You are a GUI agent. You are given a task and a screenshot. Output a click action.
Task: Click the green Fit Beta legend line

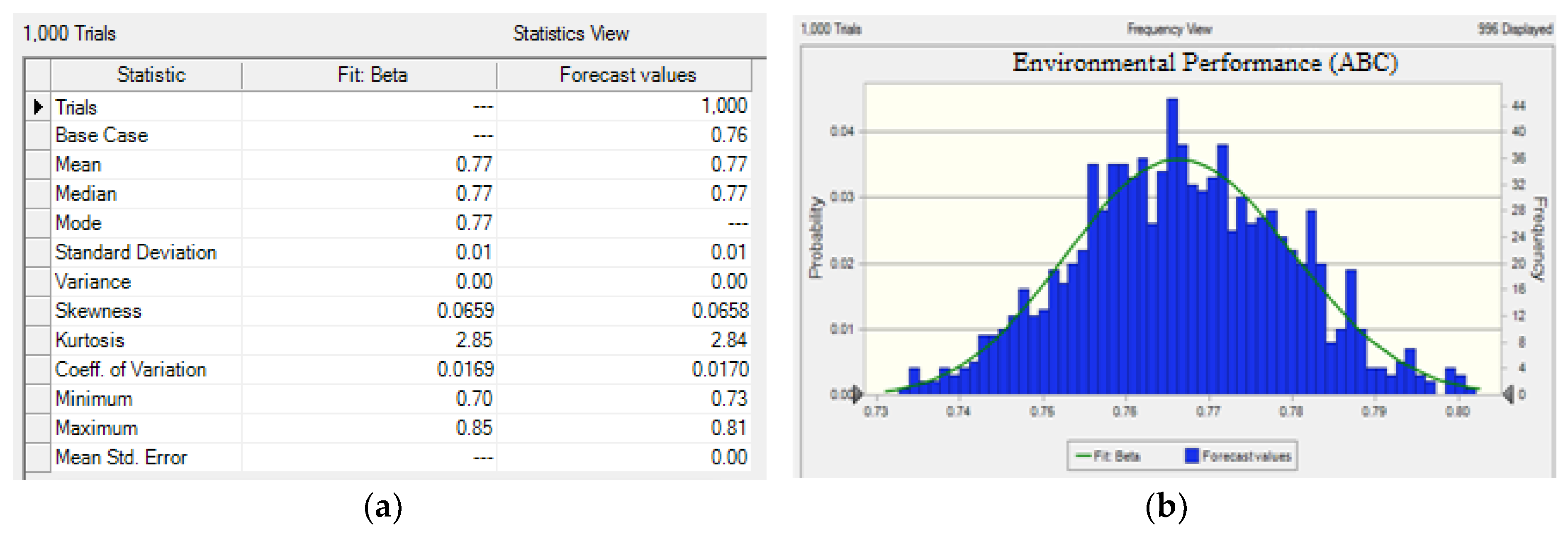(x=1083, y=456)
